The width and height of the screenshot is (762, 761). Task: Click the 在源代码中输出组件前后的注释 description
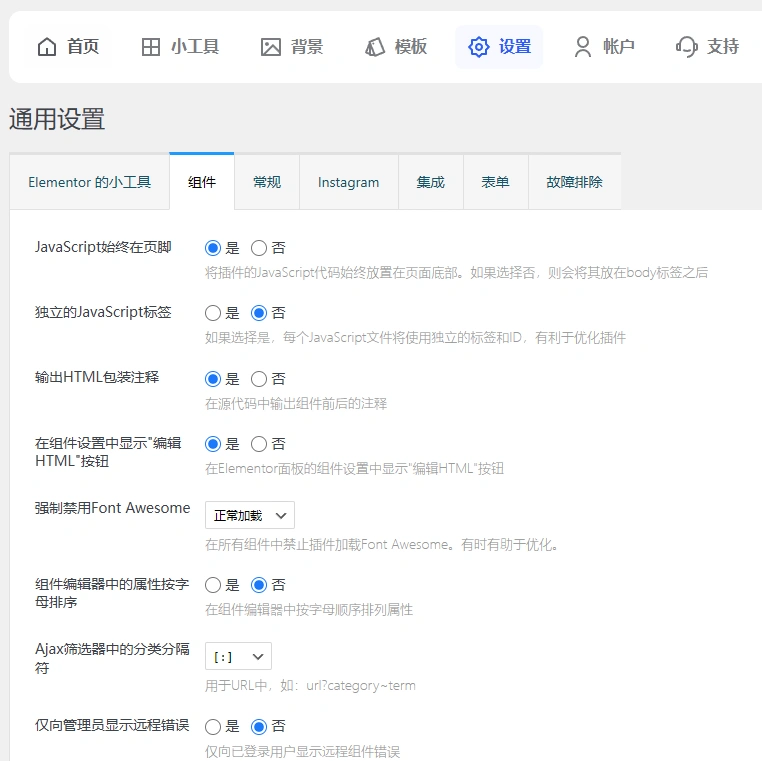coord(296,403)
